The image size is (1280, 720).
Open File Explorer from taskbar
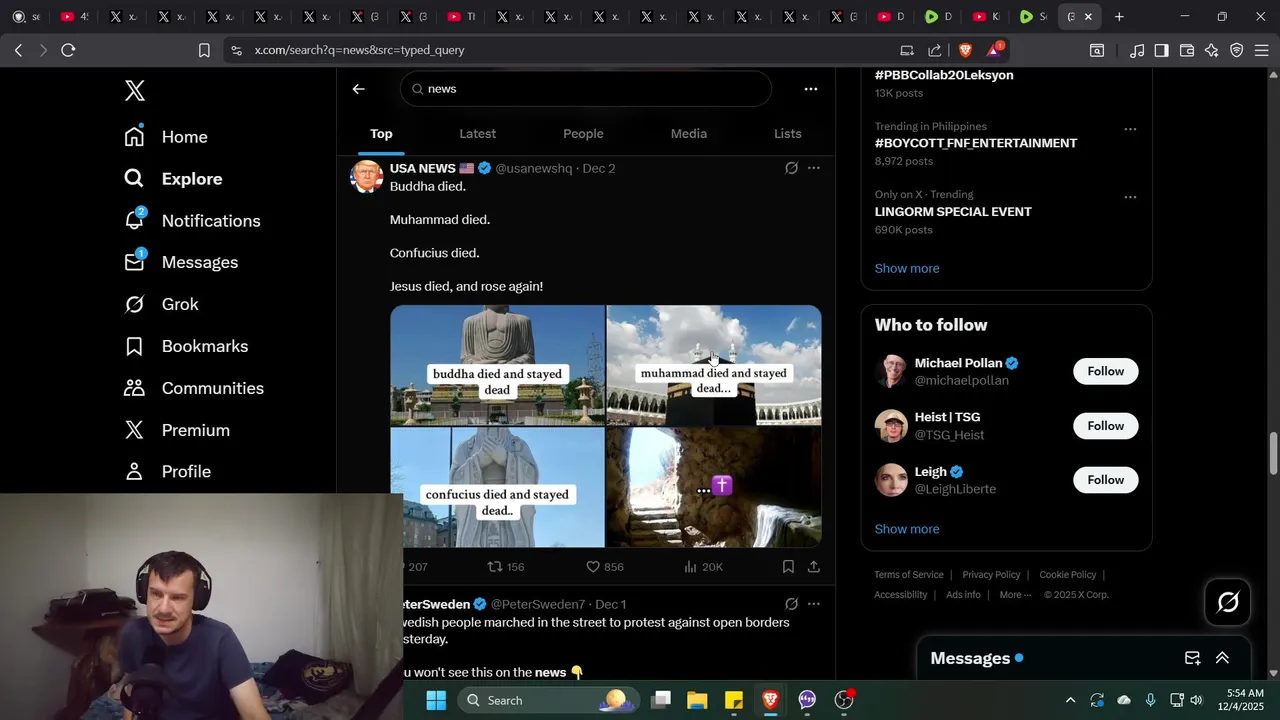pyautogui.click(x=697, y=700)
